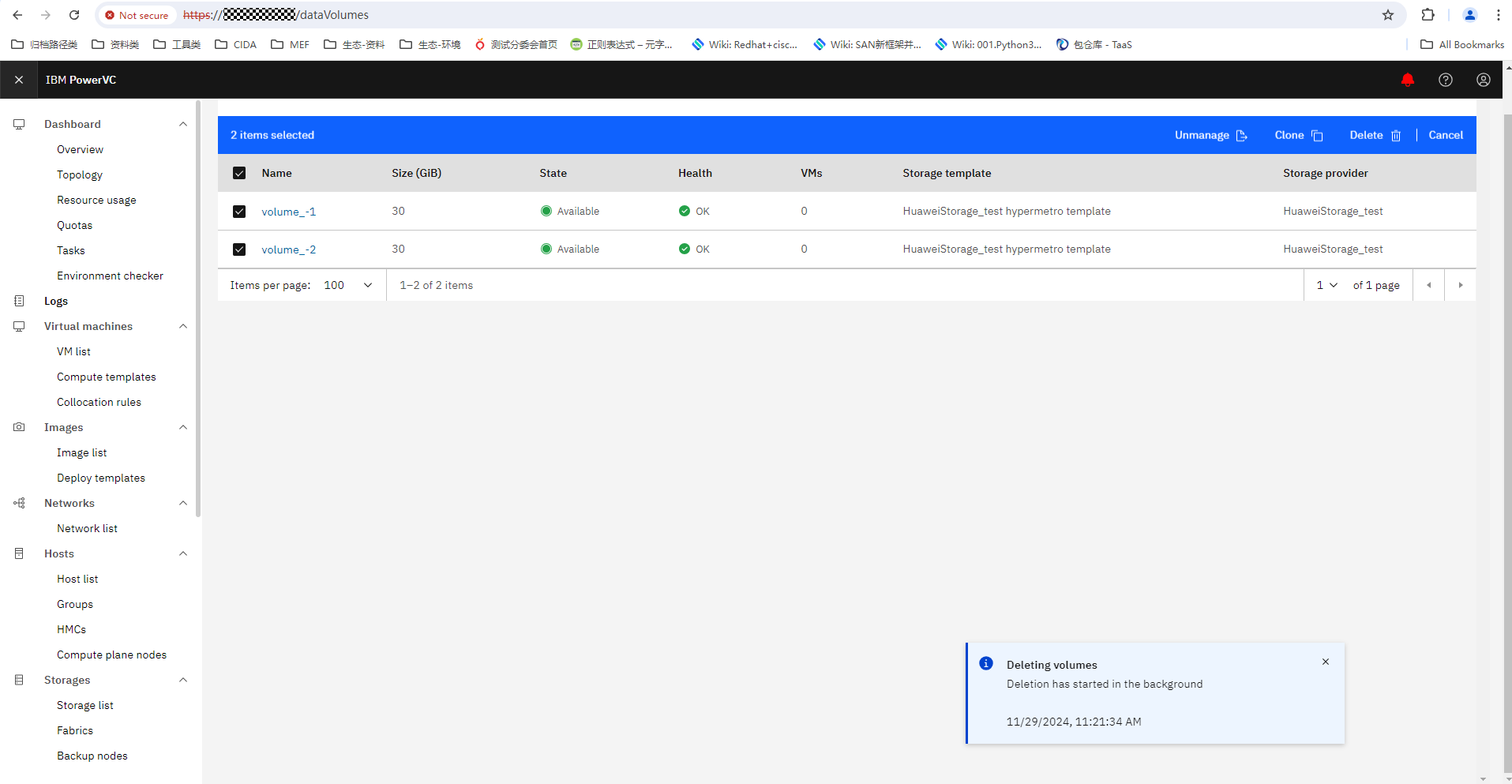Click the Networks sidebar icon

coord(19,503)
